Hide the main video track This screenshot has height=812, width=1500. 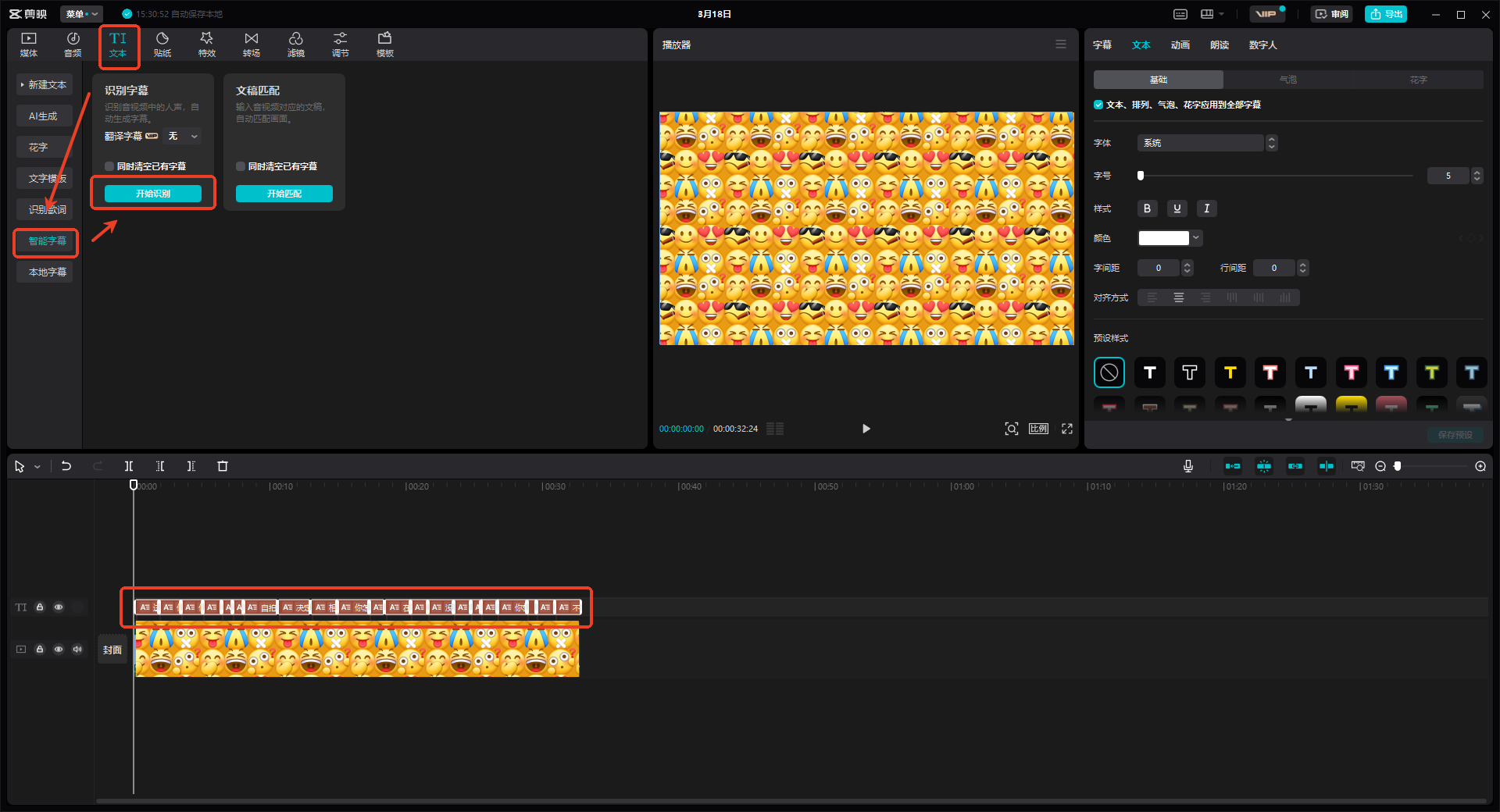59,650
